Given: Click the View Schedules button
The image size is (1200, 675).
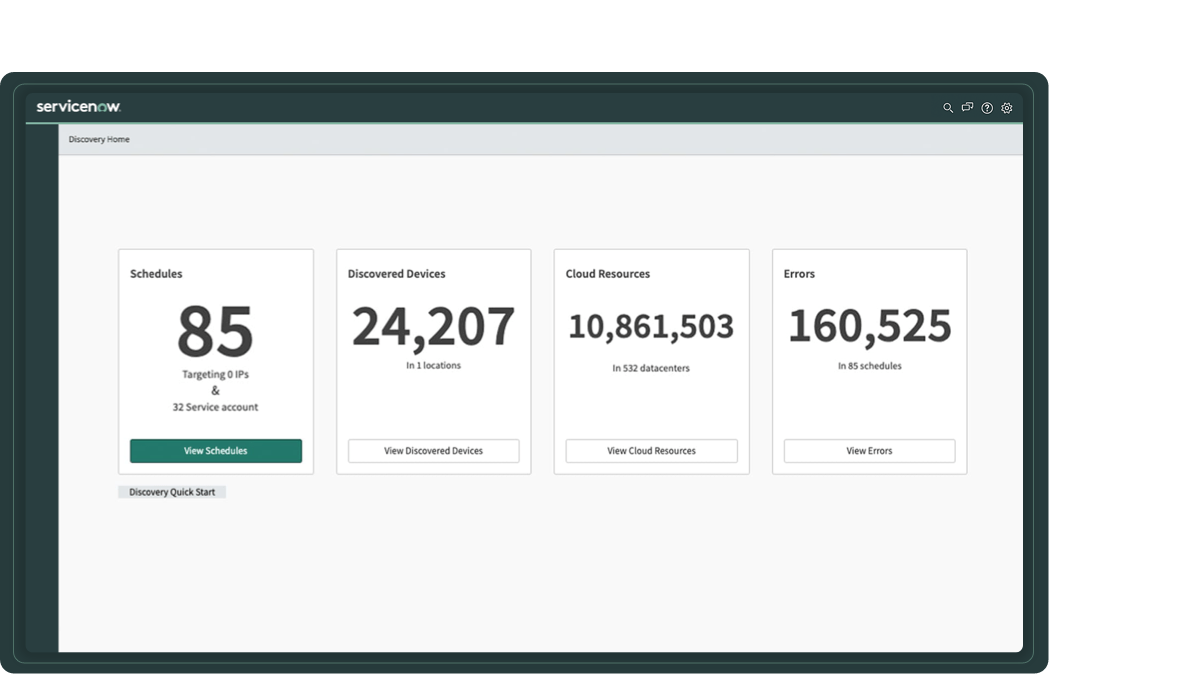Looking at the screenshot, I should point(215,450).
